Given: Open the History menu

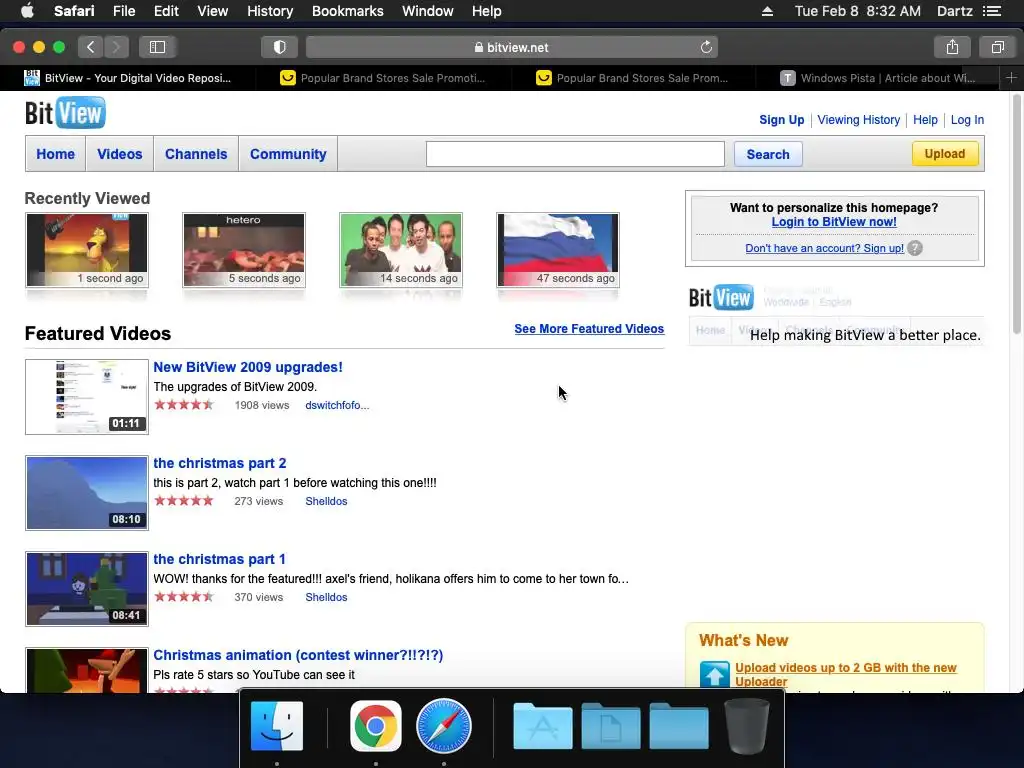Looking at the screenshot, I should 270,11.
